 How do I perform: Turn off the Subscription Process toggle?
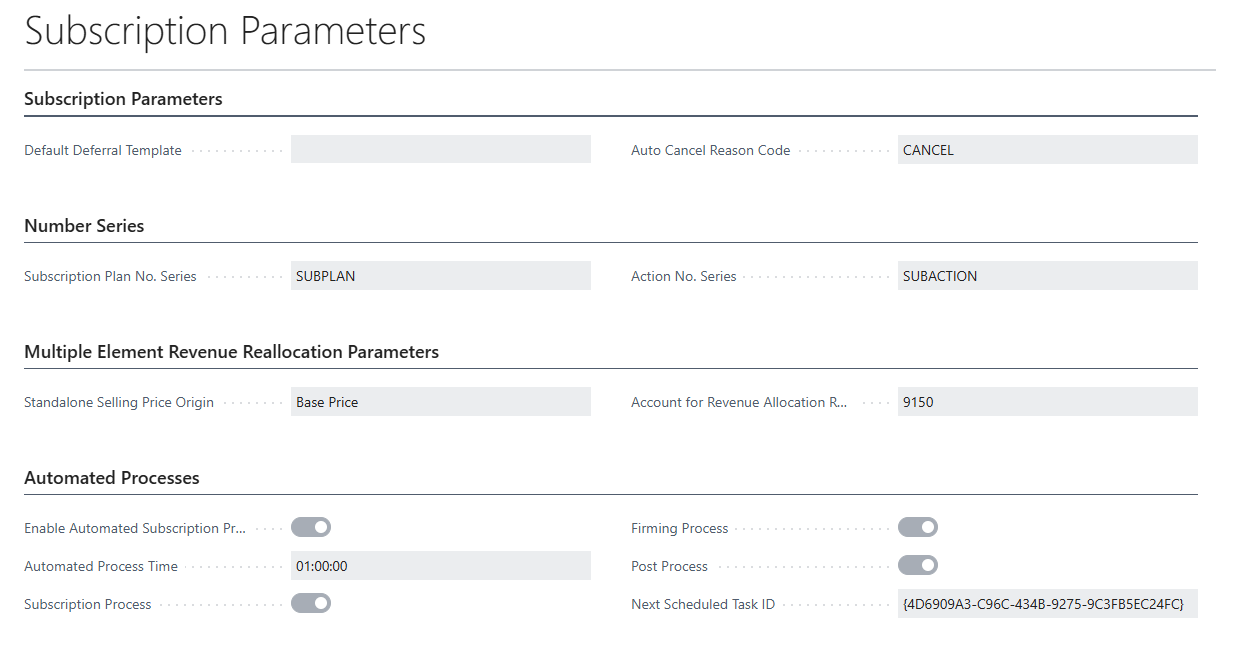click(311, 603)
